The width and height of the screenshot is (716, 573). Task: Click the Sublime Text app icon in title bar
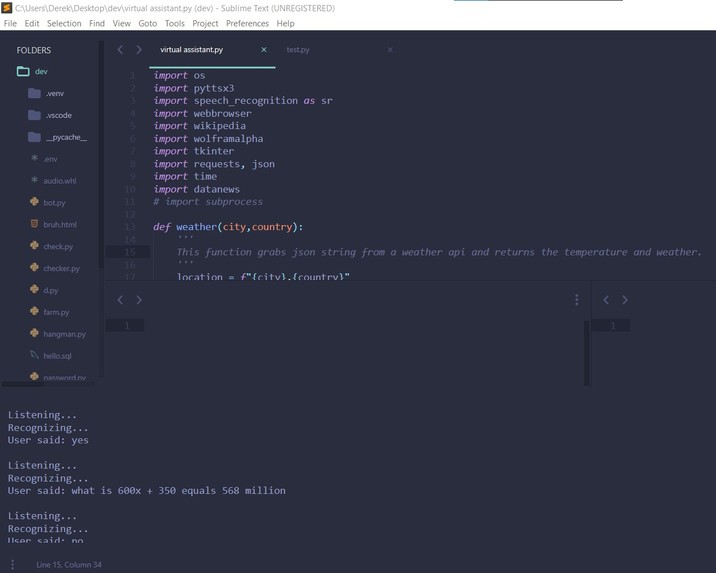[x=6, y=8]
